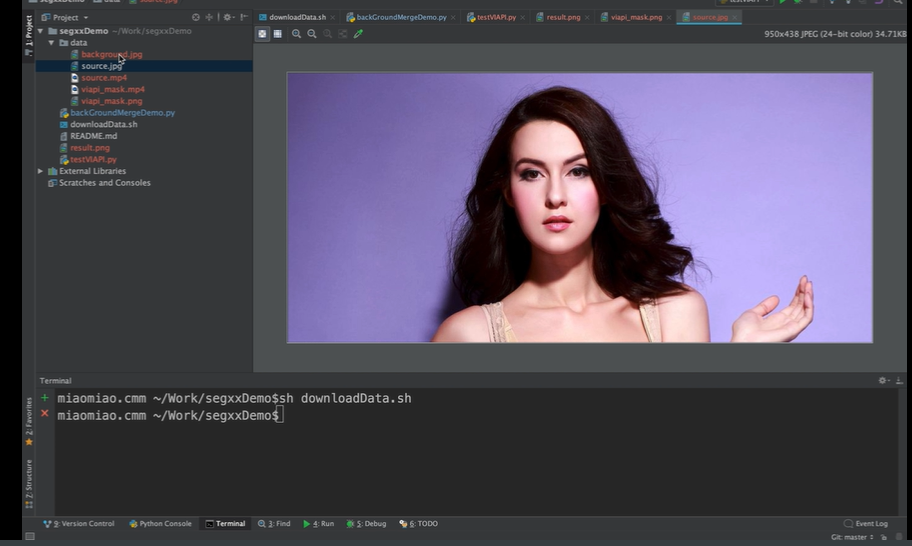Add a new terminal session with plus
Viewport: 912px width, 546px height.
point(45,398)
